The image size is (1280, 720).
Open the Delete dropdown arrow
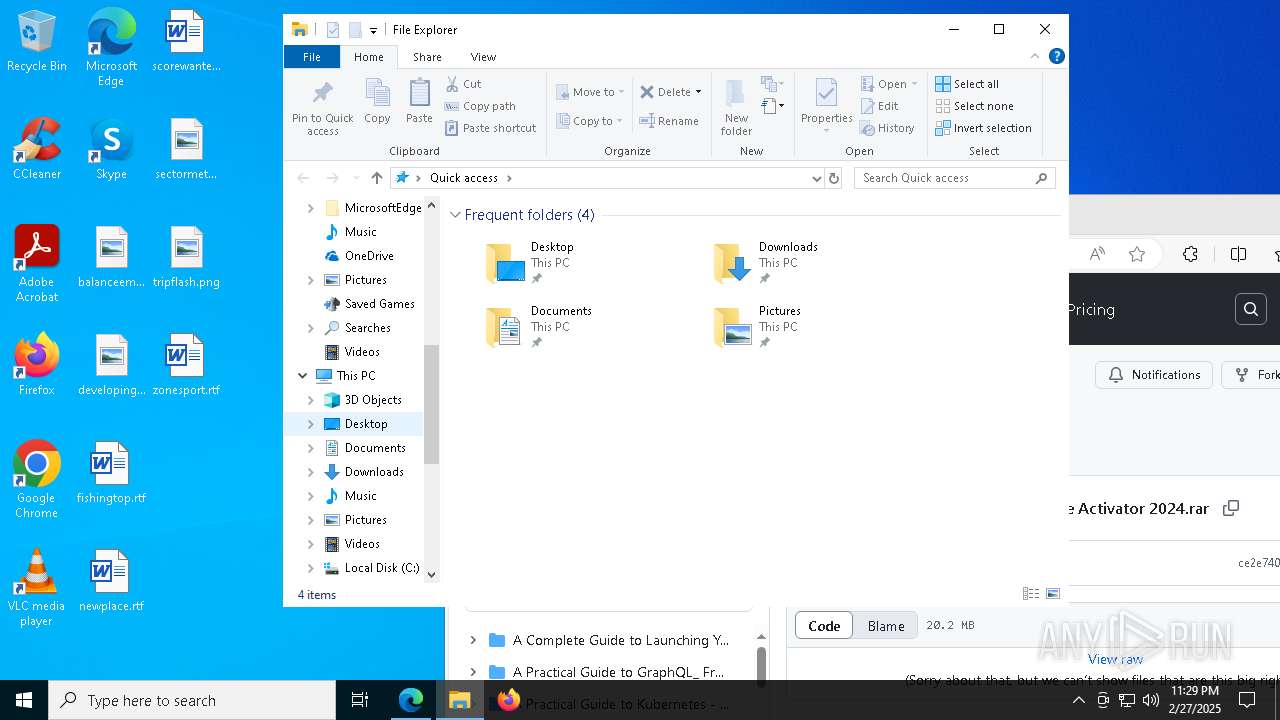click(x=698, y=92)
